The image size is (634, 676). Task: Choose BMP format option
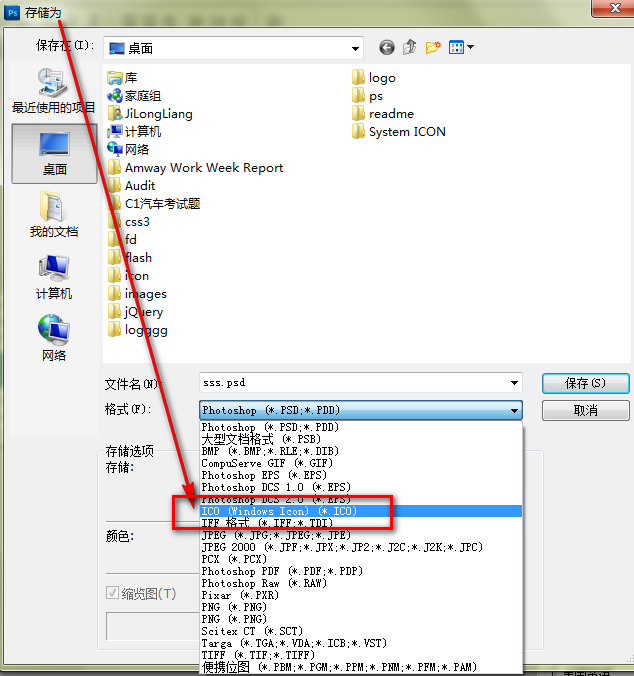coord(361,451)
